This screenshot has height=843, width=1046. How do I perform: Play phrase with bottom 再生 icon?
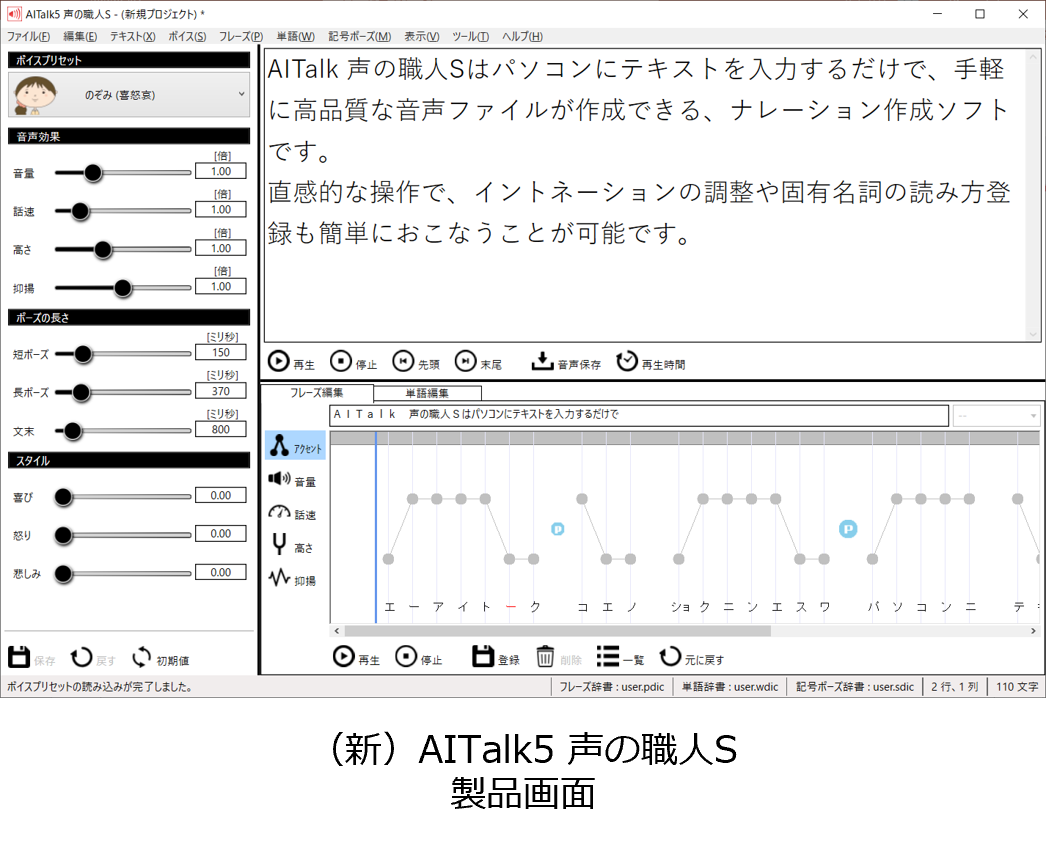(x=344, y=656)
